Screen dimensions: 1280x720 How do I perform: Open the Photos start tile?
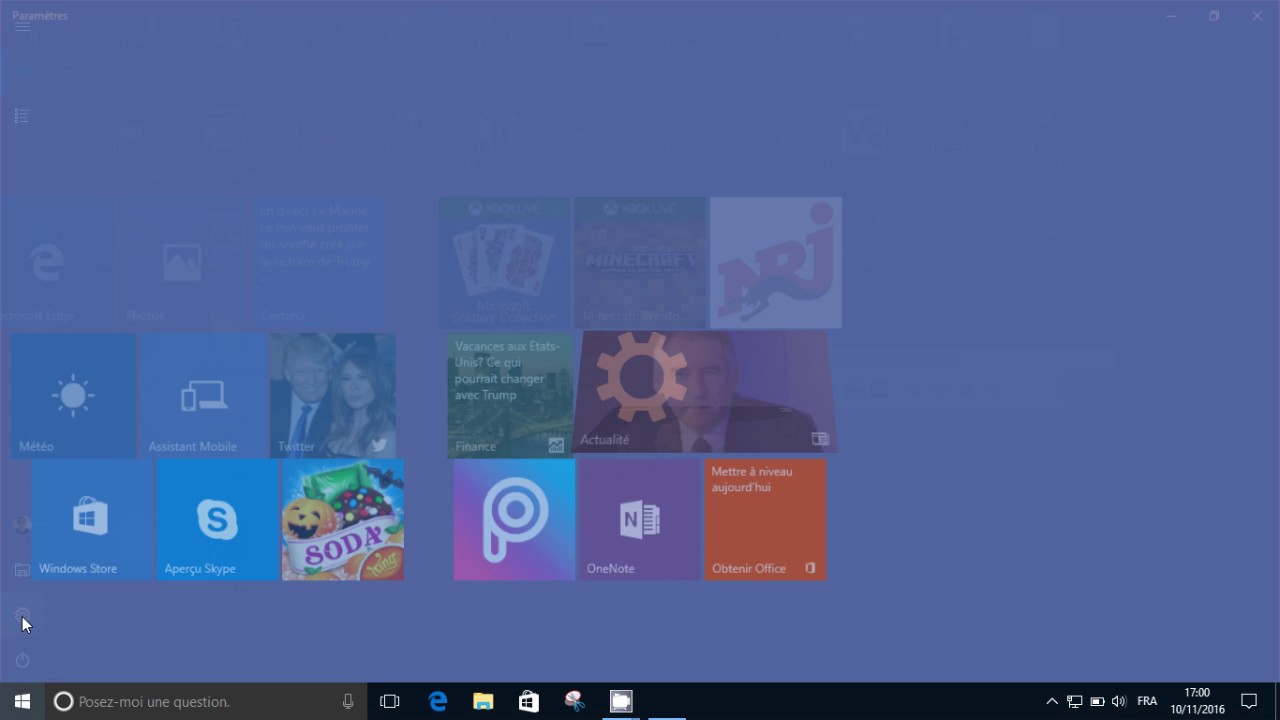click(182, 263)
